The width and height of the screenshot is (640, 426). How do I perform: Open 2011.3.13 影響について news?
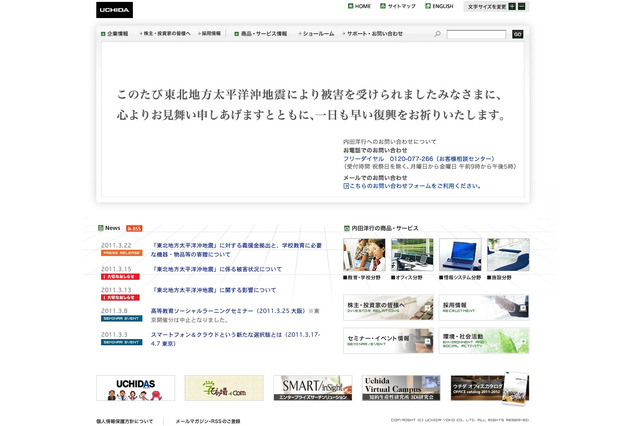(x=213, y=290)
